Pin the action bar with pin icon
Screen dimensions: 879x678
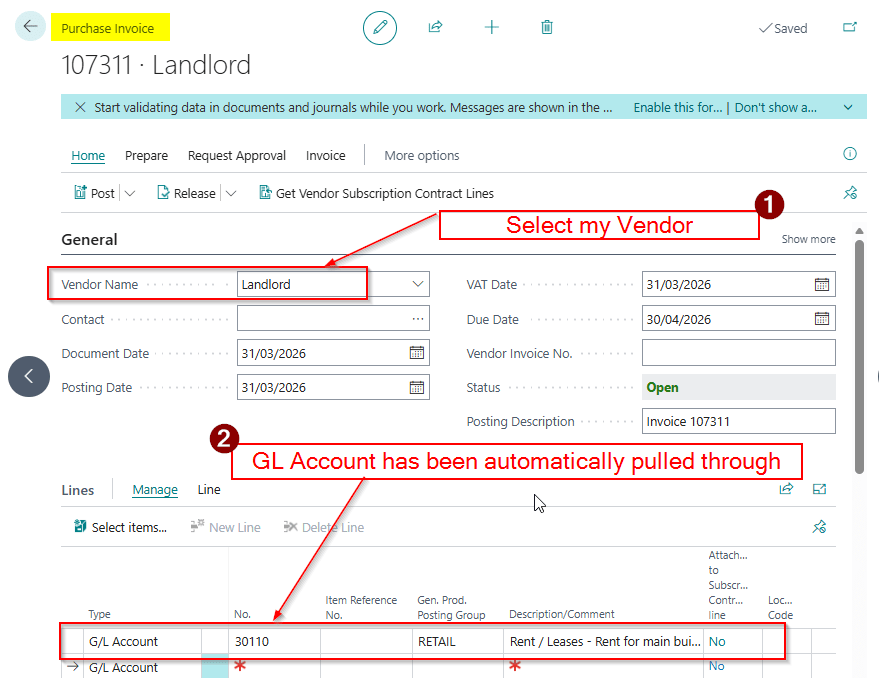850,193
